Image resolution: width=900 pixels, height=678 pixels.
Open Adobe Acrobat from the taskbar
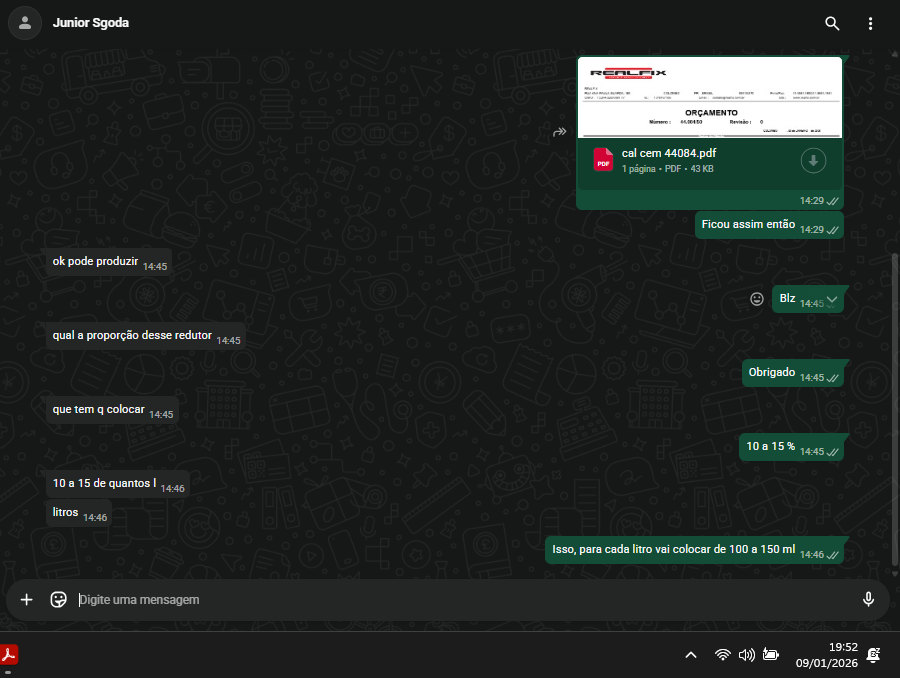click(10, 655)
